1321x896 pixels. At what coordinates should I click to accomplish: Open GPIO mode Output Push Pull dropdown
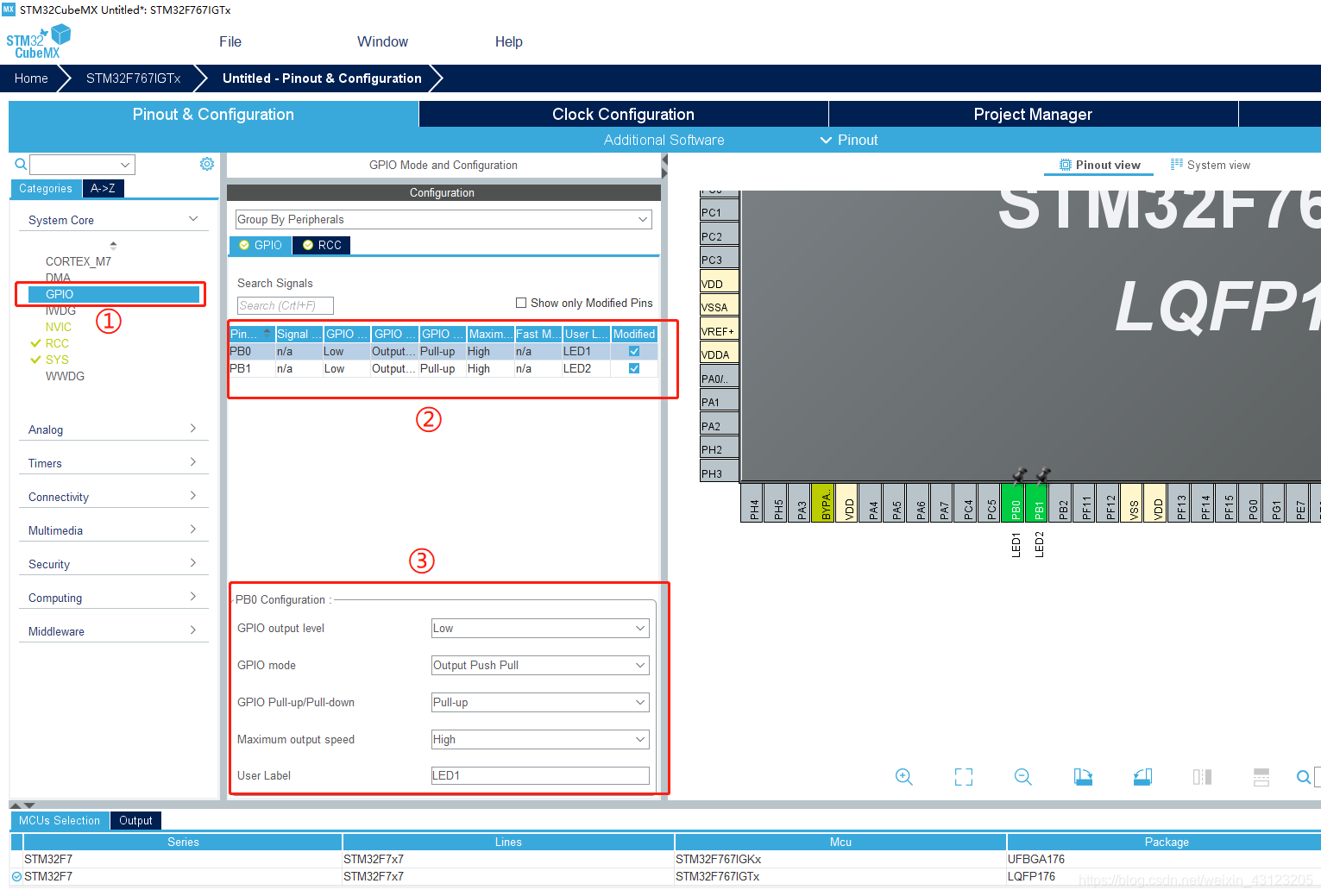[x=540, y=665]
